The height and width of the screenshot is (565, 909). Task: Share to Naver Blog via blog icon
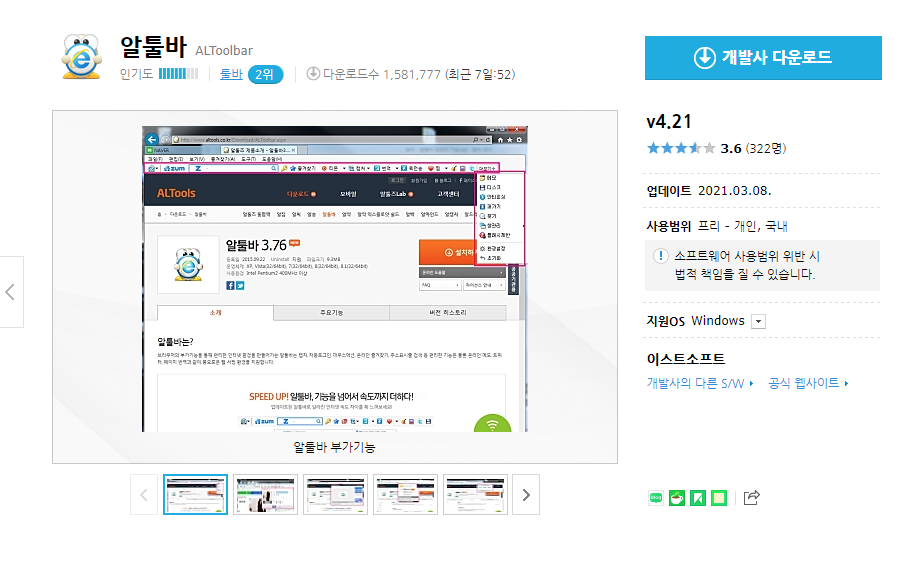(x=656, y=498)
